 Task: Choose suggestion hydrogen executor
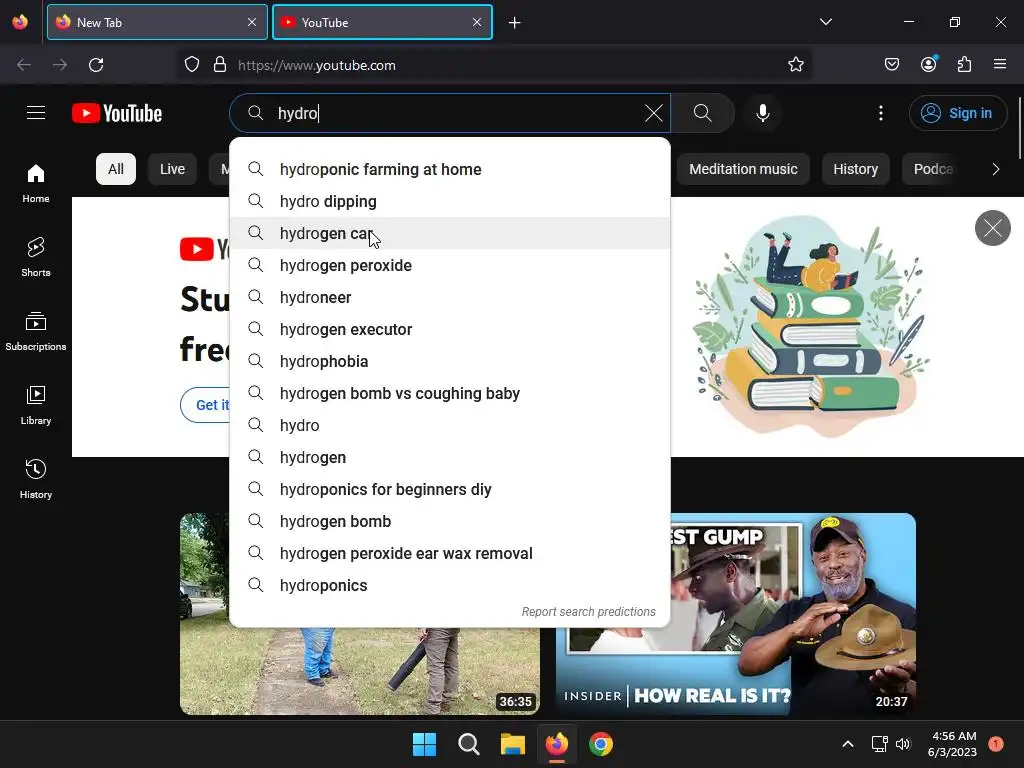click(x=450, y=329)
